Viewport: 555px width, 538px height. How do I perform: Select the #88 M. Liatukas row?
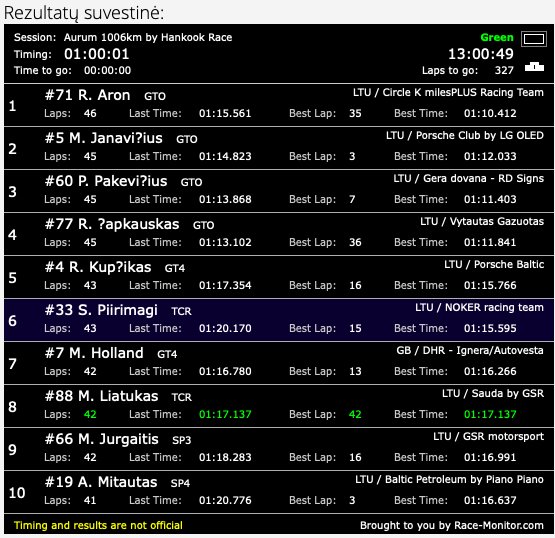click(279, 406)
